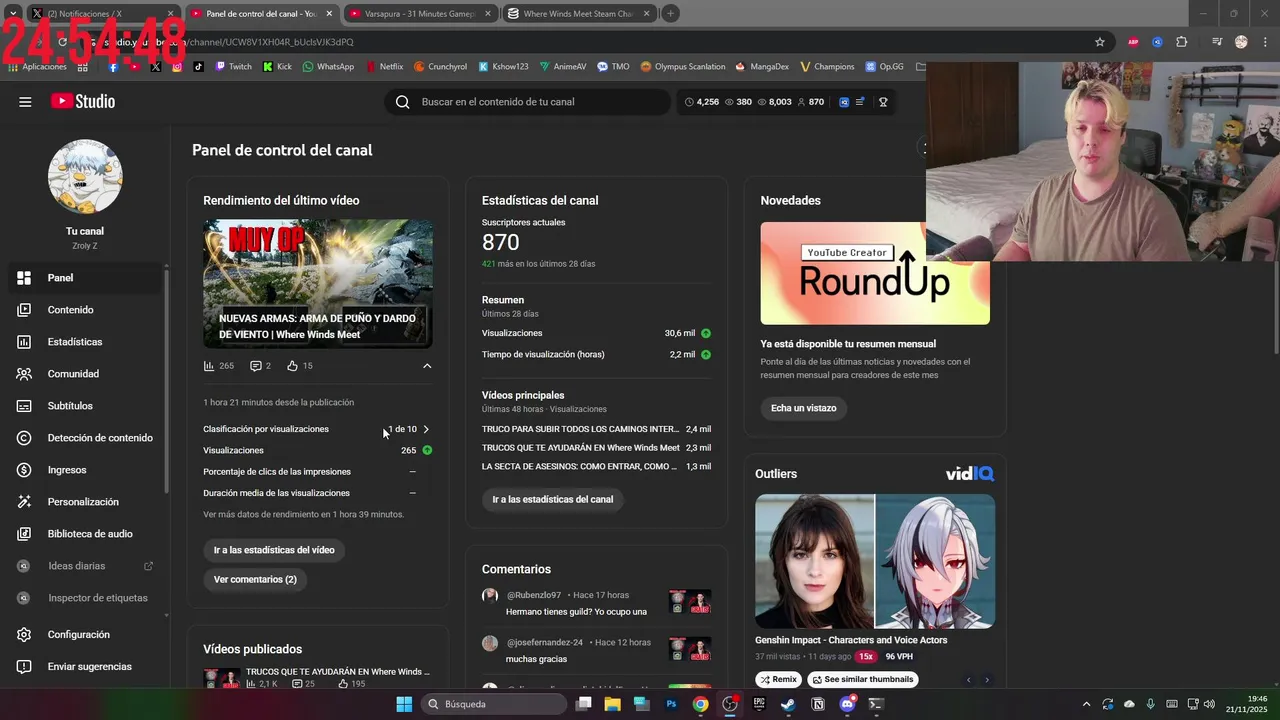Viewport: 1280px width, 720px height.
Task: Switch to Varsapura 31 Minutes Gameplay tab
Action: pyautogui.click(x=421, y=14)
